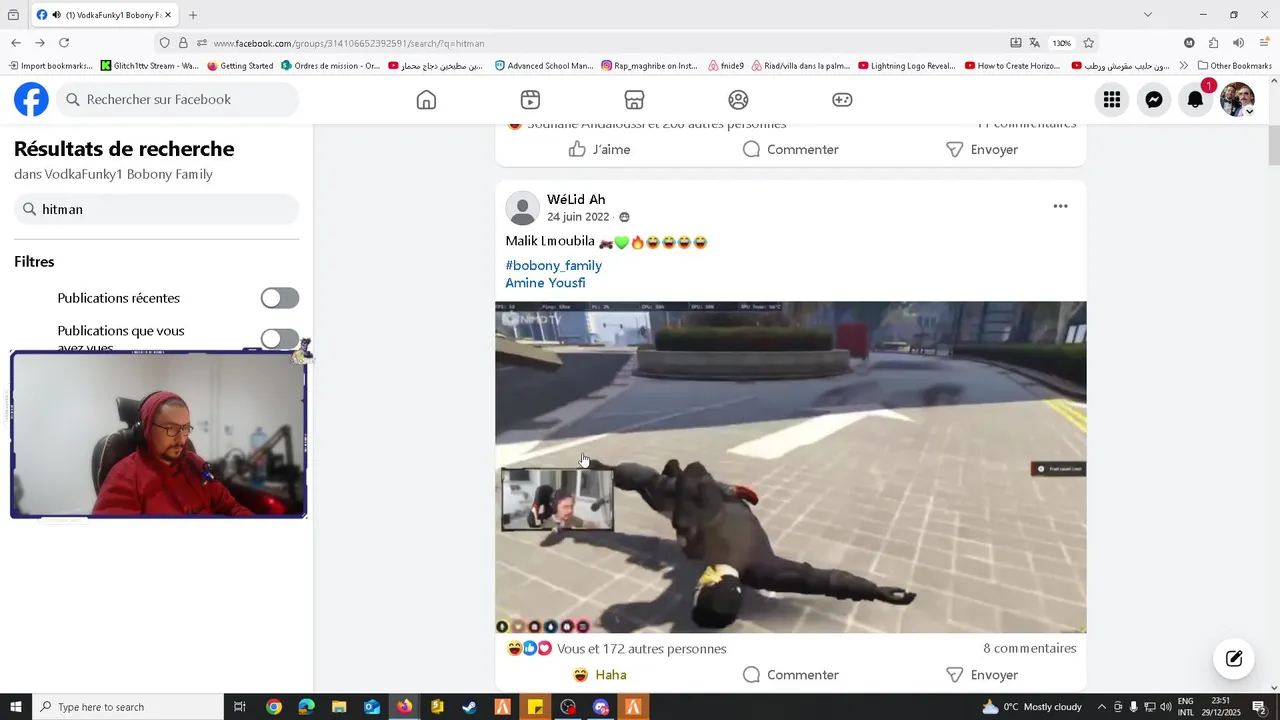Open the Gaming controller icon
The height and width of the screenshot is (720, 1280).
[x=842, y=100]
